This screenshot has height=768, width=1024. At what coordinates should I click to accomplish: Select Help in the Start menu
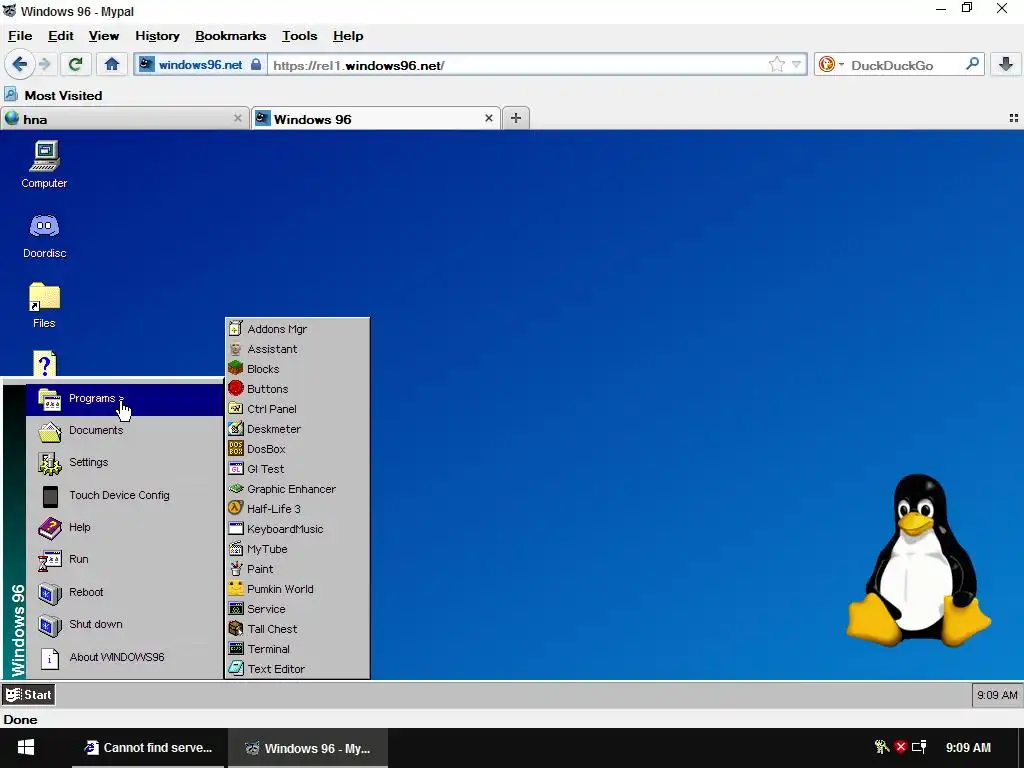125,528
